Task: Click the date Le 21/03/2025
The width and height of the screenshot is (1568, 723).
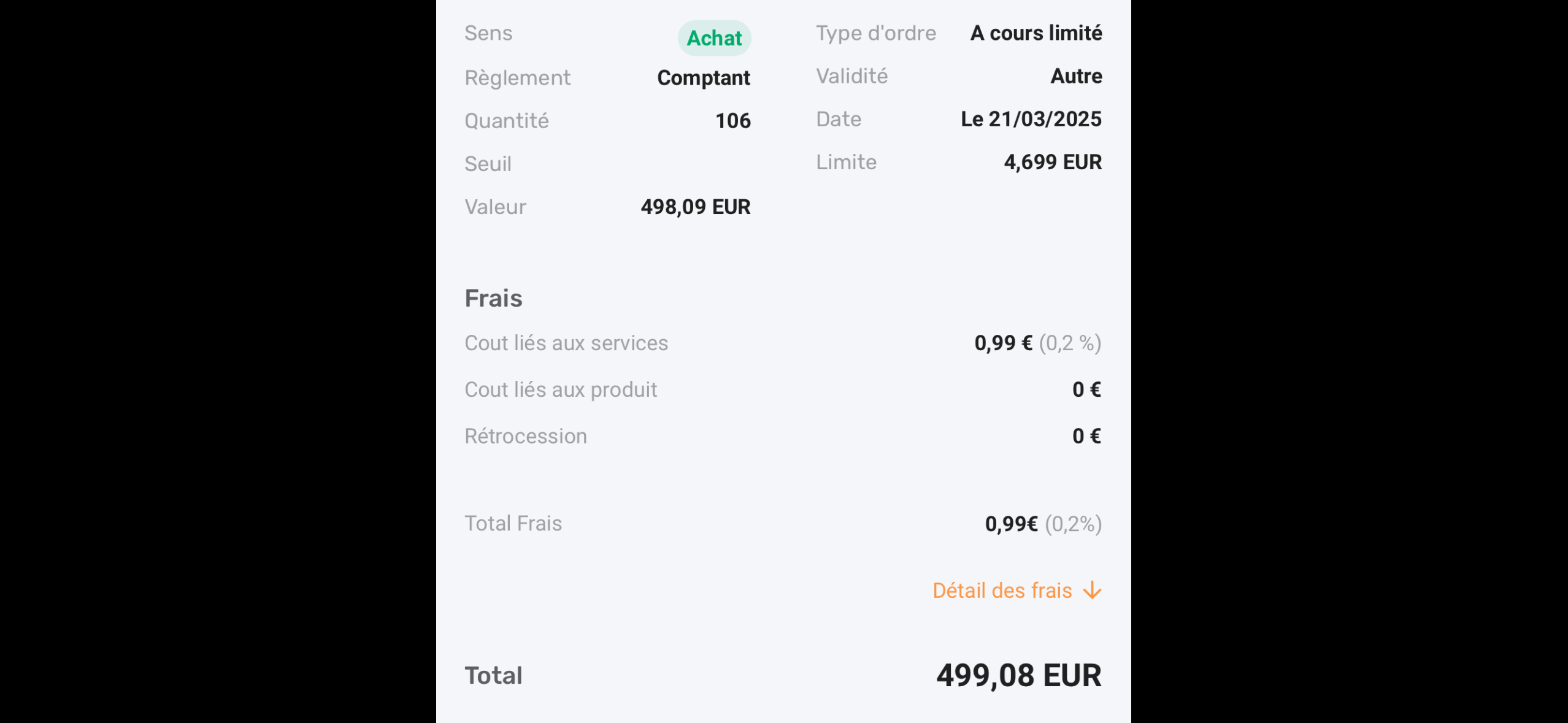Action: point(1031,119)
